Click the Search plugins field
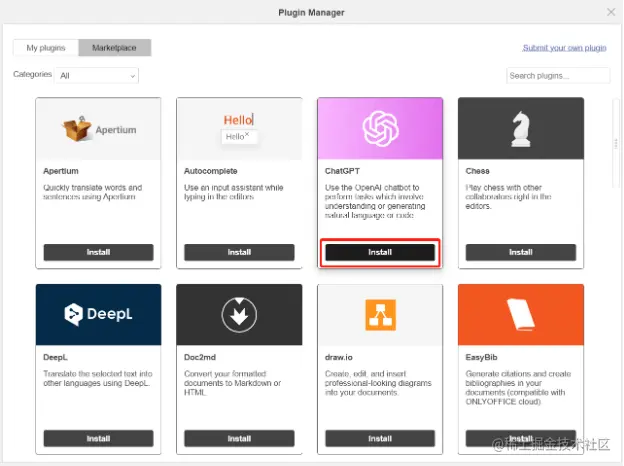Screen dimensions: 624x466 558,76
